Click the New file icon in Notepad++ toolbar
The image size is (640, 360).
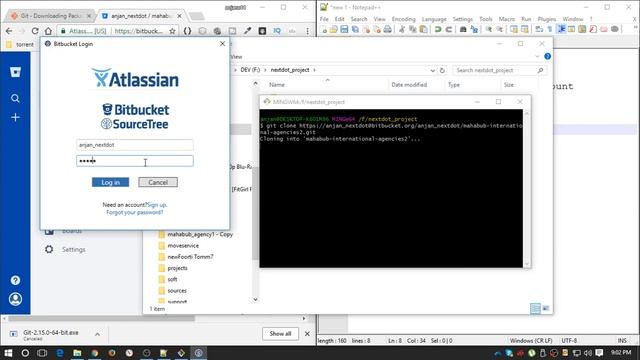(x=324, y=29)
